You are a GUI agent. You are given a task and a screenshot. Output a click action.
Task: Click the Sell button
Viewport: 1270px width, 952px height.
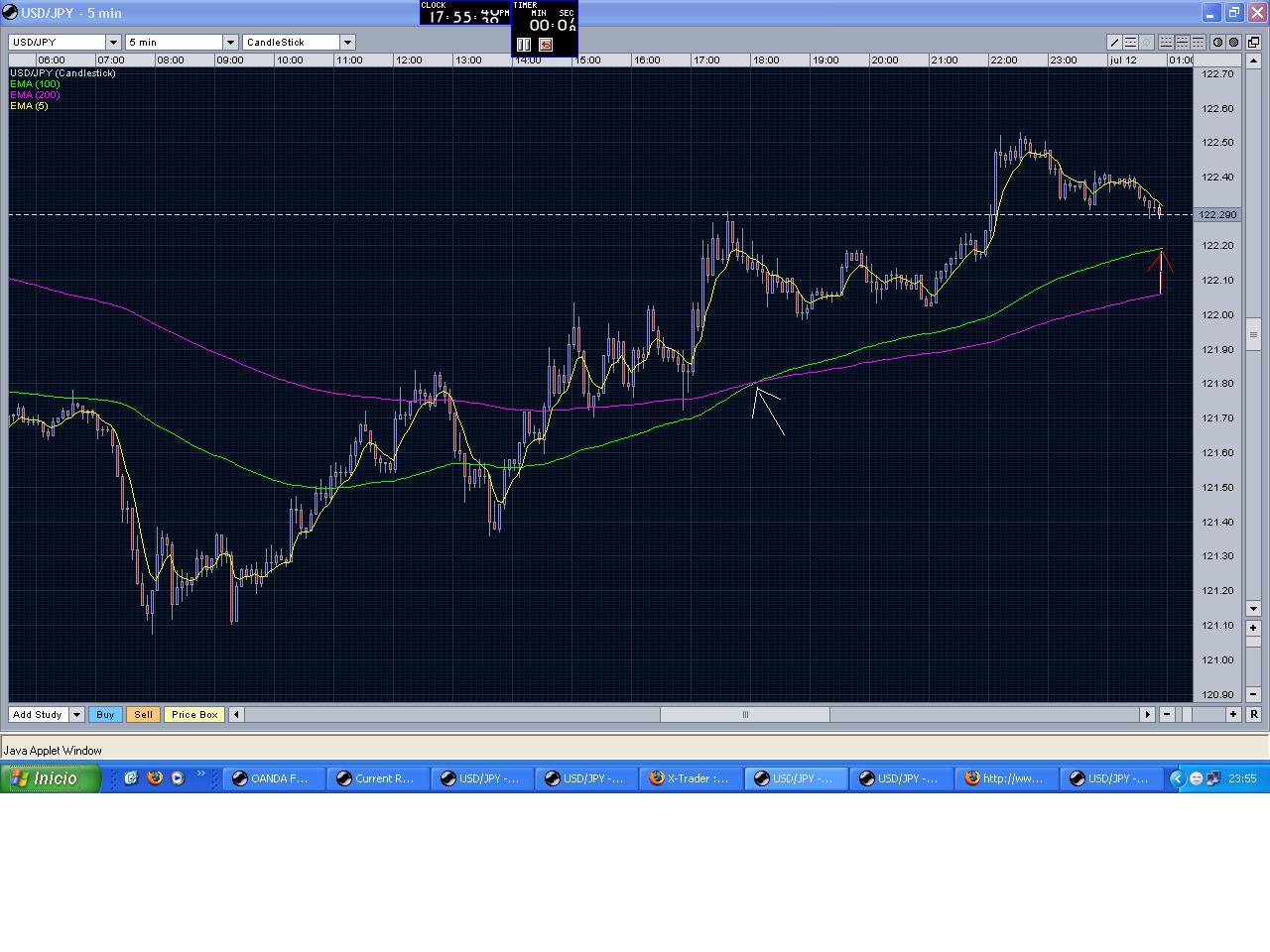(143, 714)
